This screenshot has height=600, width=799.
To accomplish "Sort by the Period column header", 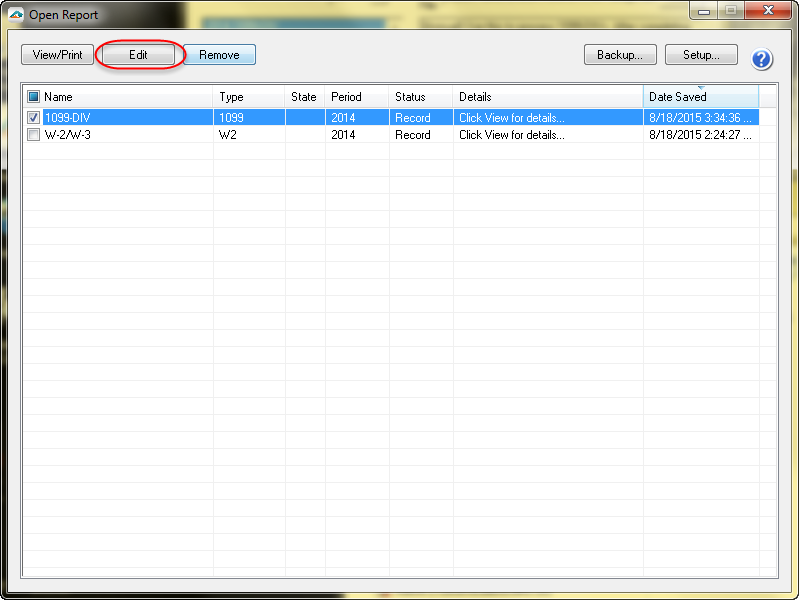I will [x=356, y=97].
